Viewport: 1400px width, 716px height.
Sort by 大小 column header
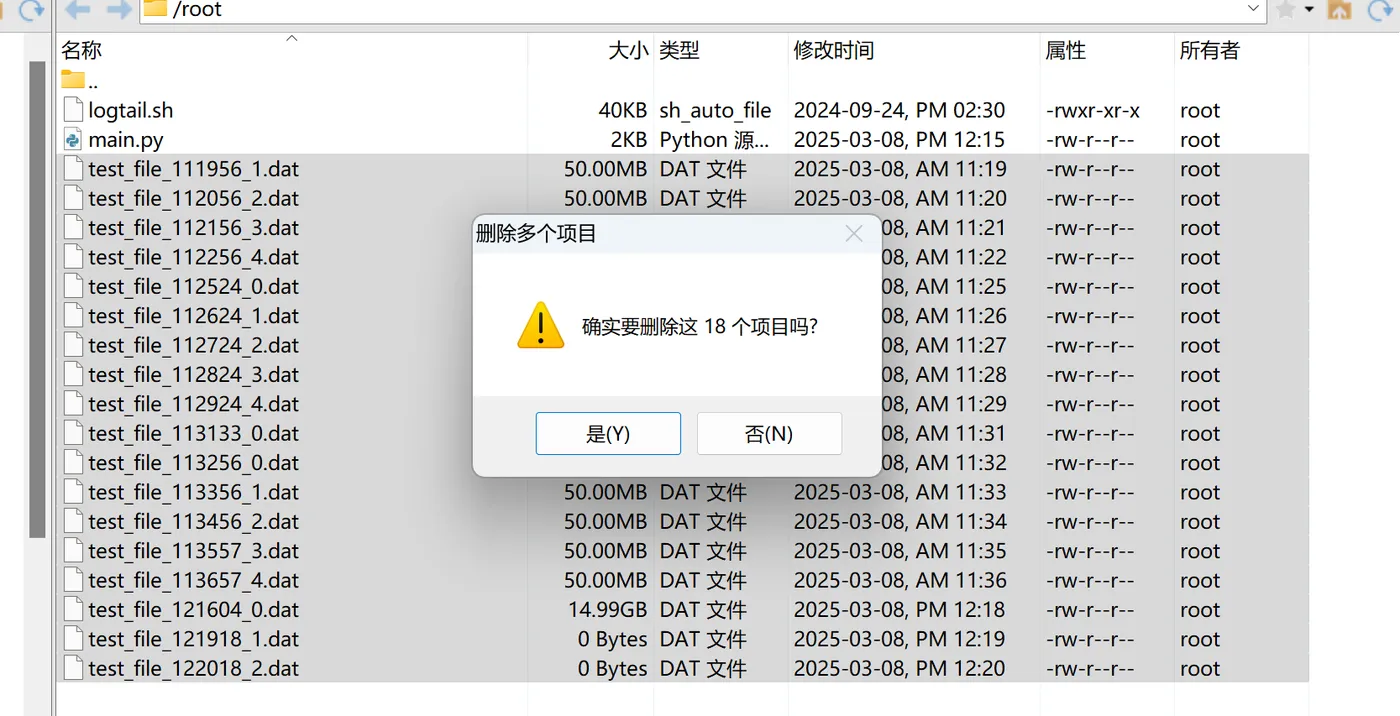click(x=628, y=50)
